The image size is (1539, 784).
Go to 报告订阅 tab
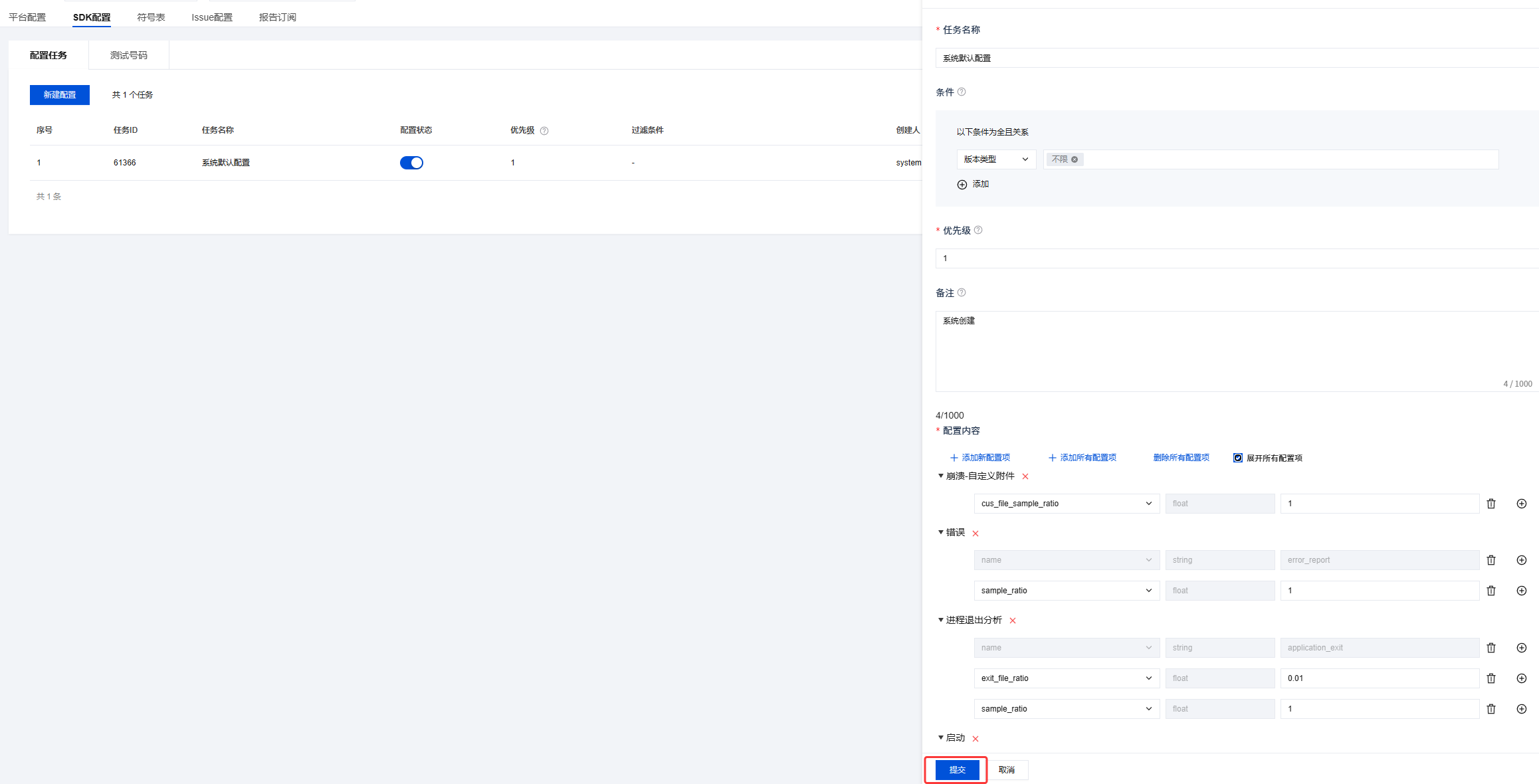coord(278,17)
